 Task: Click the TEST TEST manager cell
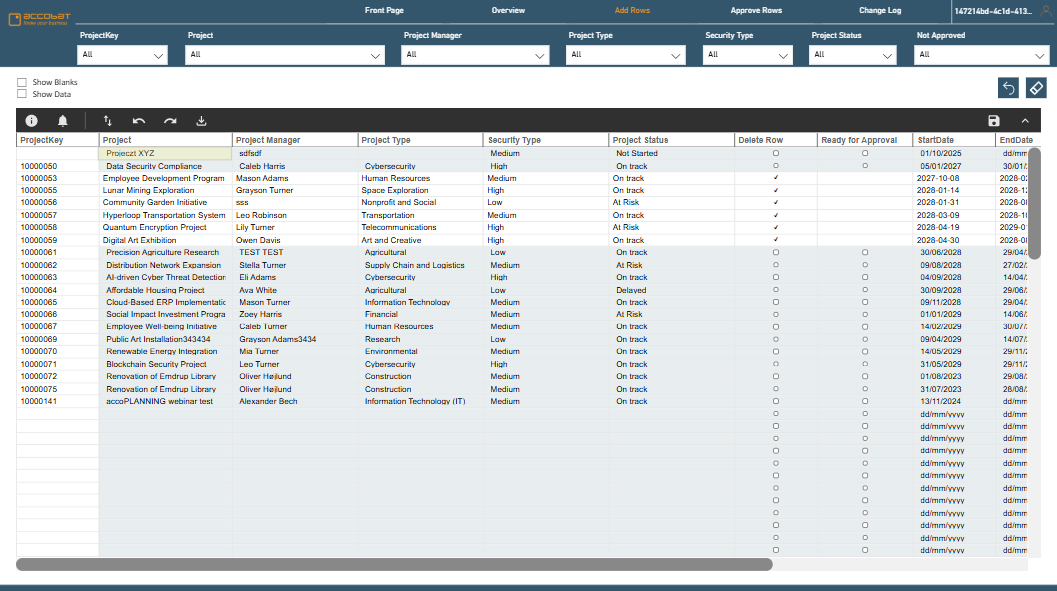click(295, 252)
